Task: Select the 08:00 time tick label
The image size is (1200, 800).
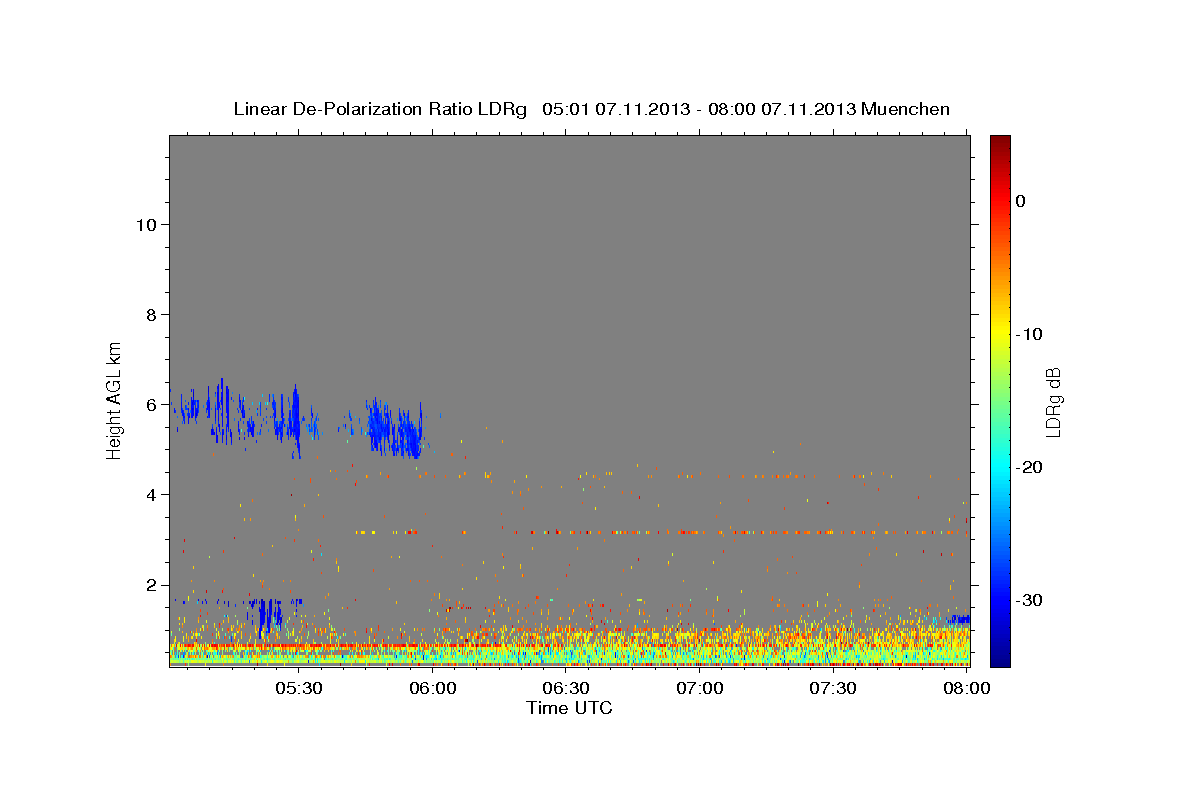Action: [x=966, y=688]
